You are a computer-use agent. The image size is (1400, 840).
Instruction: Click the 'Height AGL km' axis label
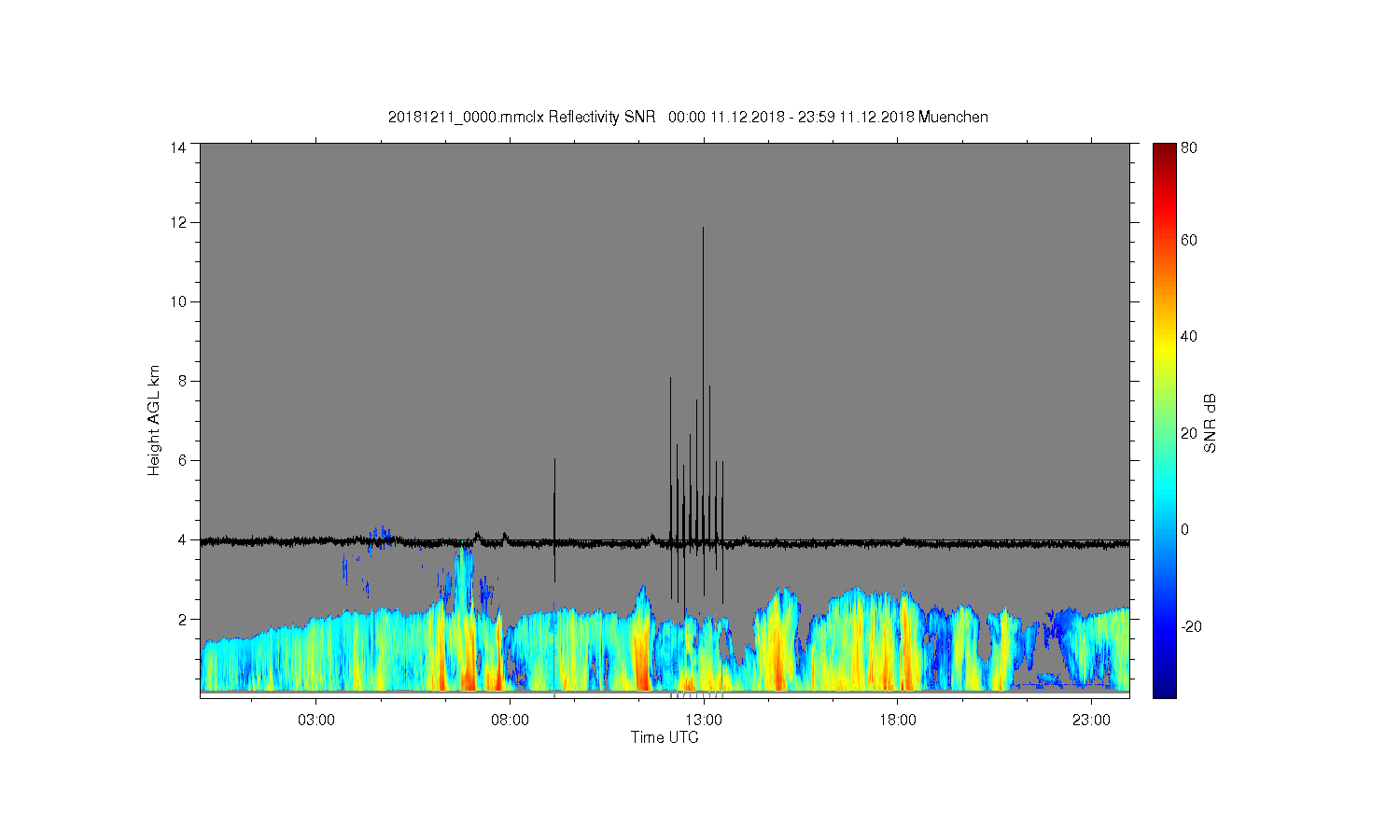click(x=154, y=420)
